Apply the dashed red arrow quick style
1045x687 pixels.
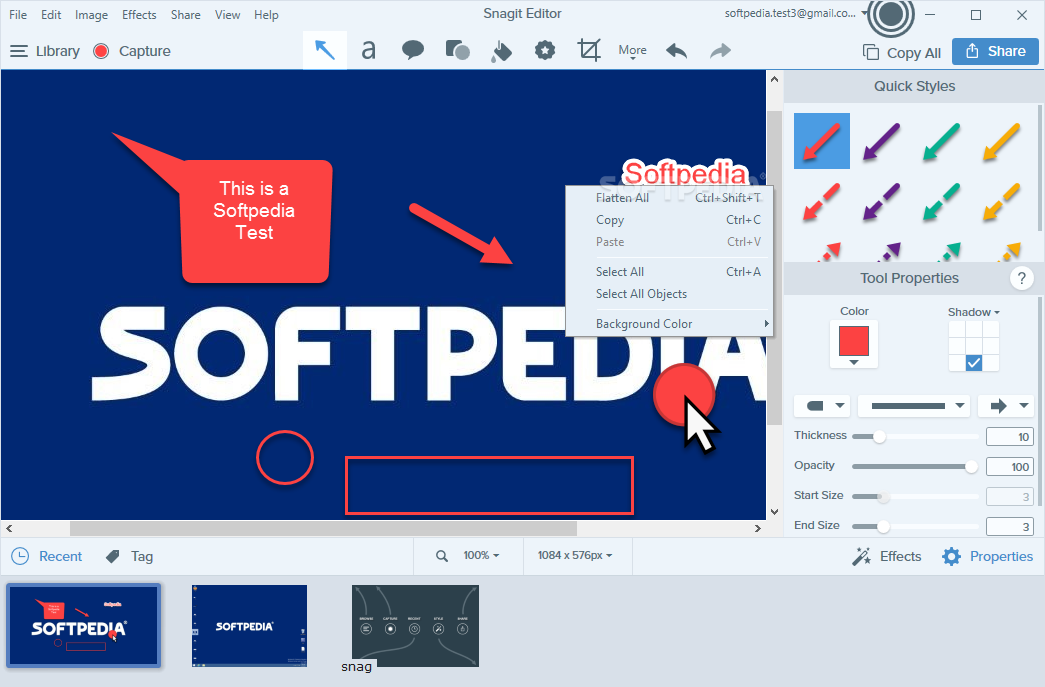click(822, 201)
